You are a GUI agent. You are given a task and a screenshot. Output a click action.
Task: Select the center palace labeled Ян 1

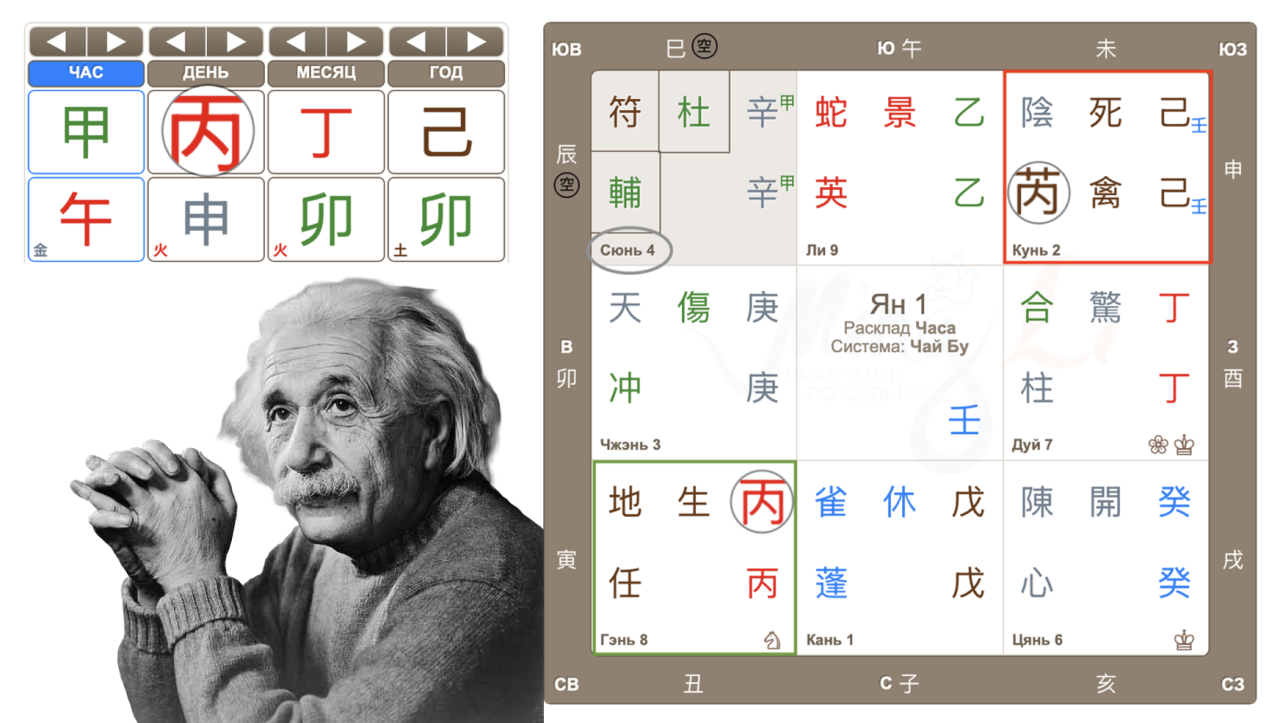899,362
